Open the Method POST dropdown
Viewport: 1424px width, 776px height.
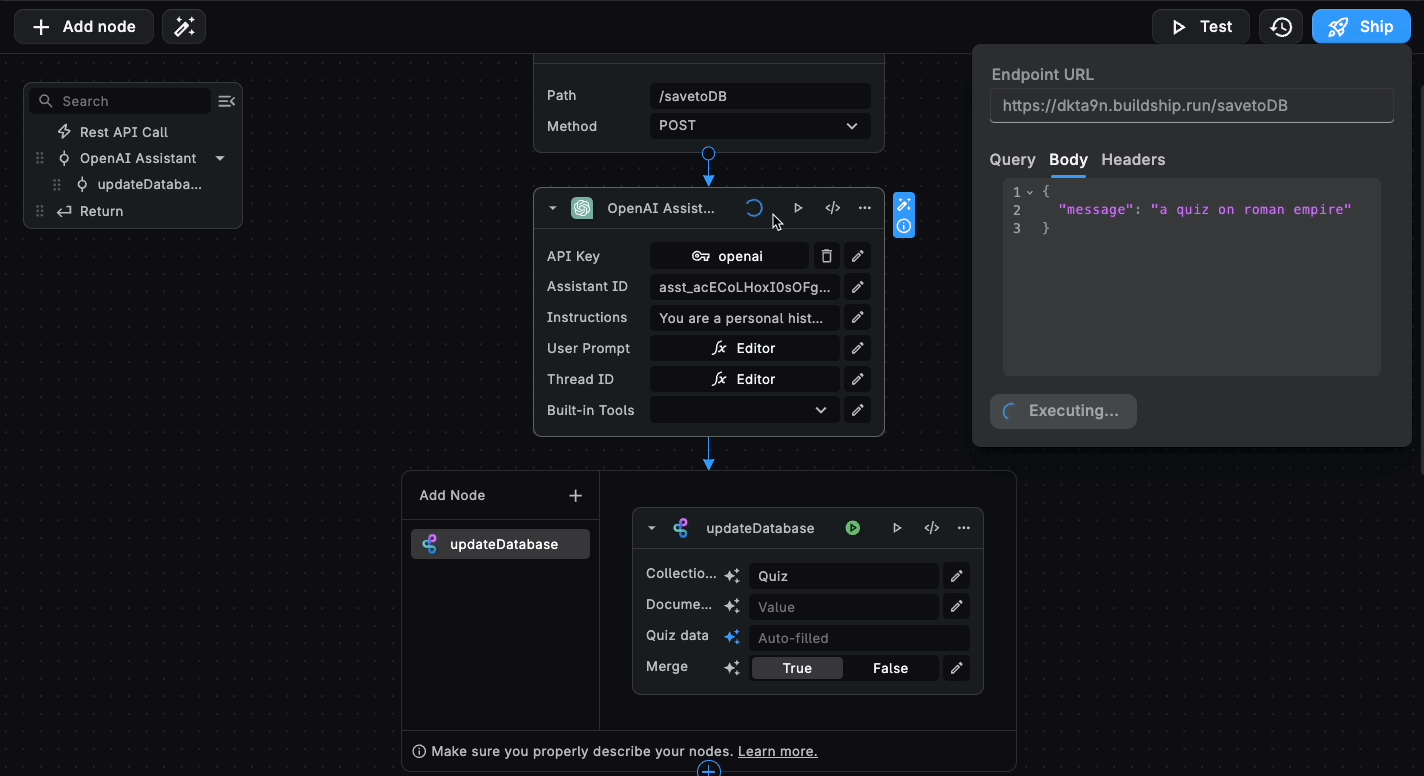[759, 126]
